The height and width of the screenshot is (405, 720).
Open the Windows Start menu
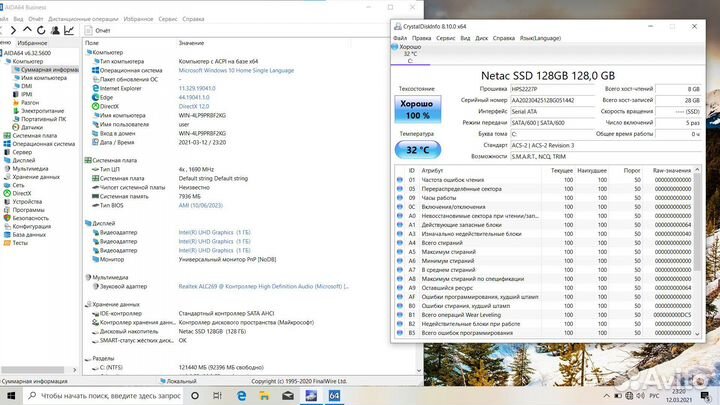click(x=11, y=395)
